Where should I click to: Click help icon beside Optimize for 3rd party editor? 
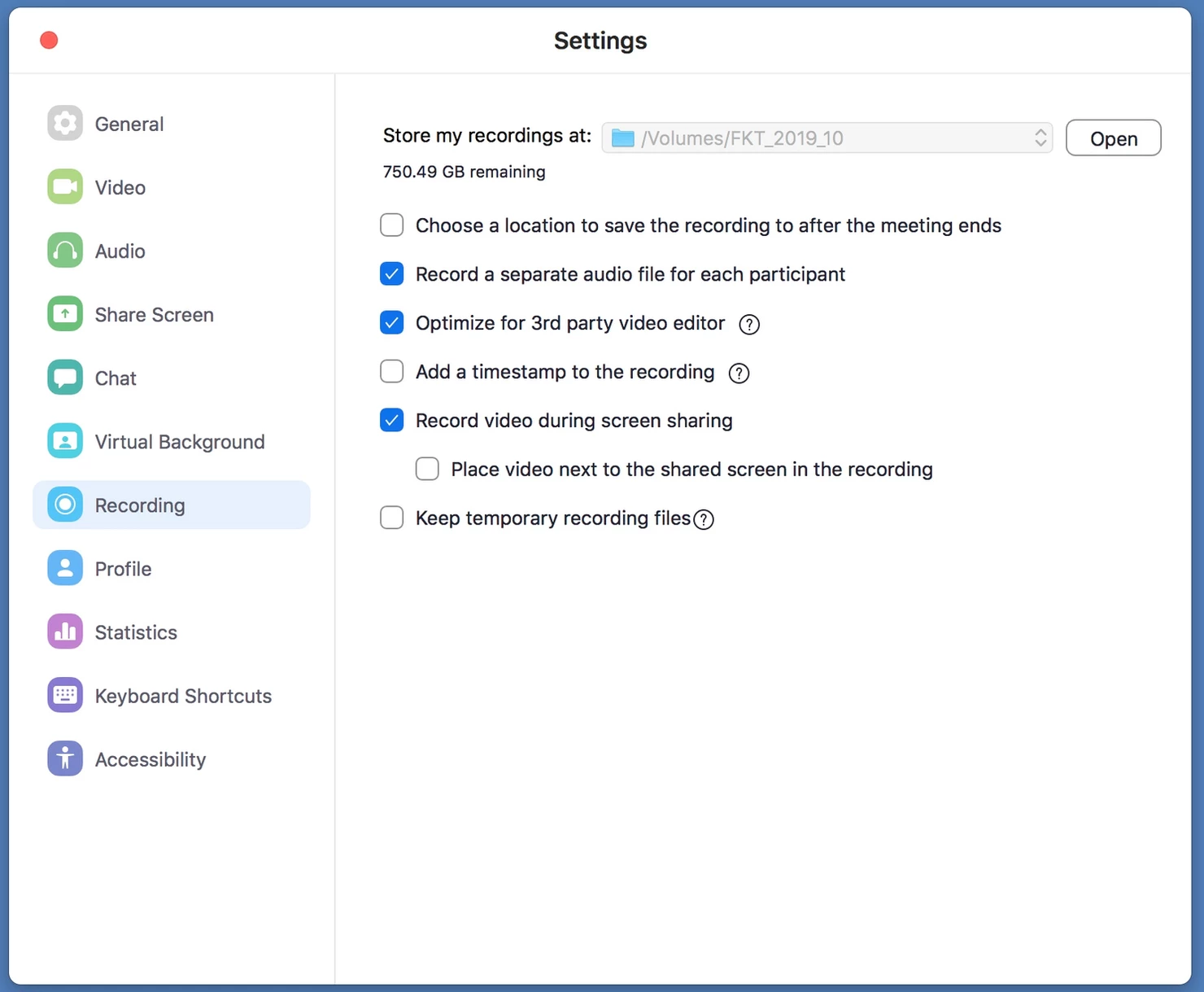(x=749, y=325)
